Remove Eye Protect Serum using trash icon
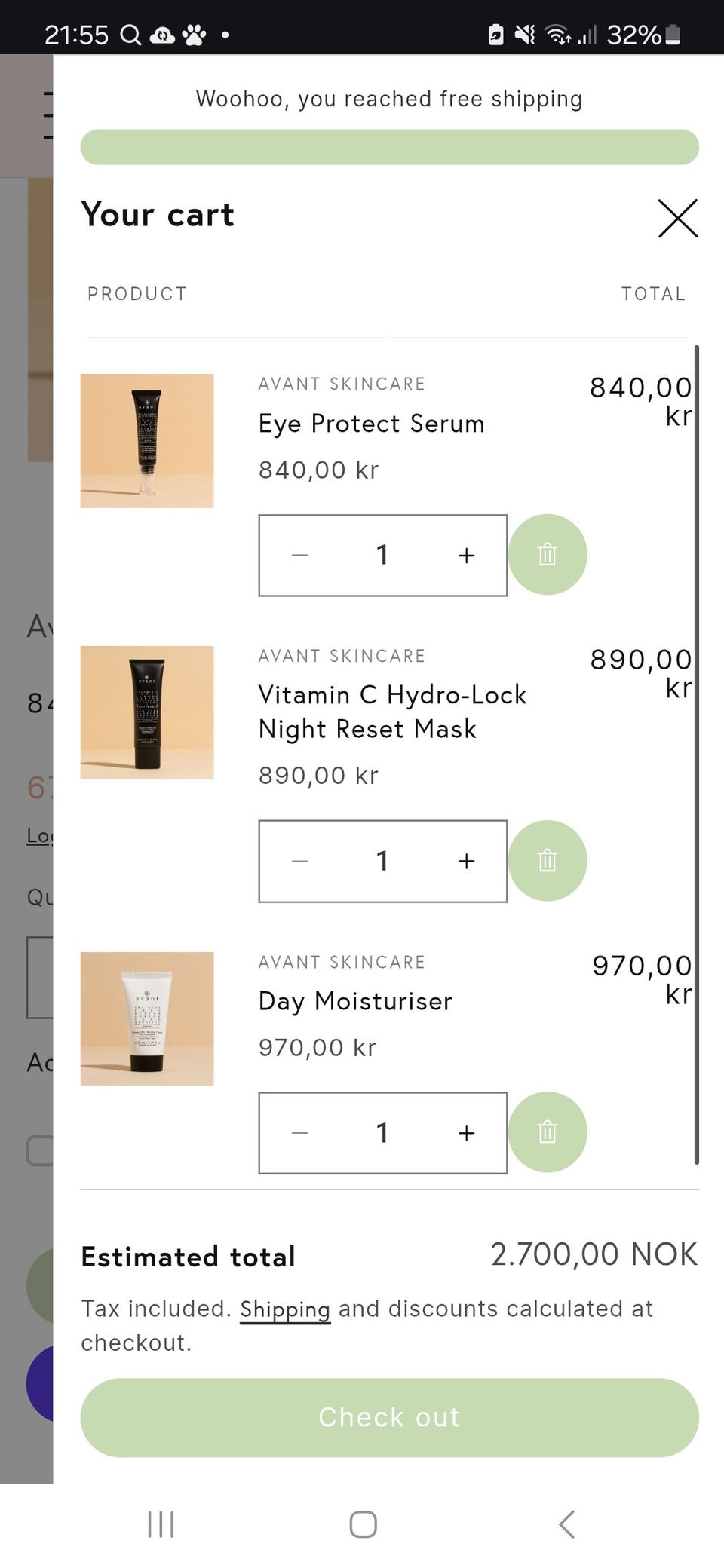 point(548,555)
